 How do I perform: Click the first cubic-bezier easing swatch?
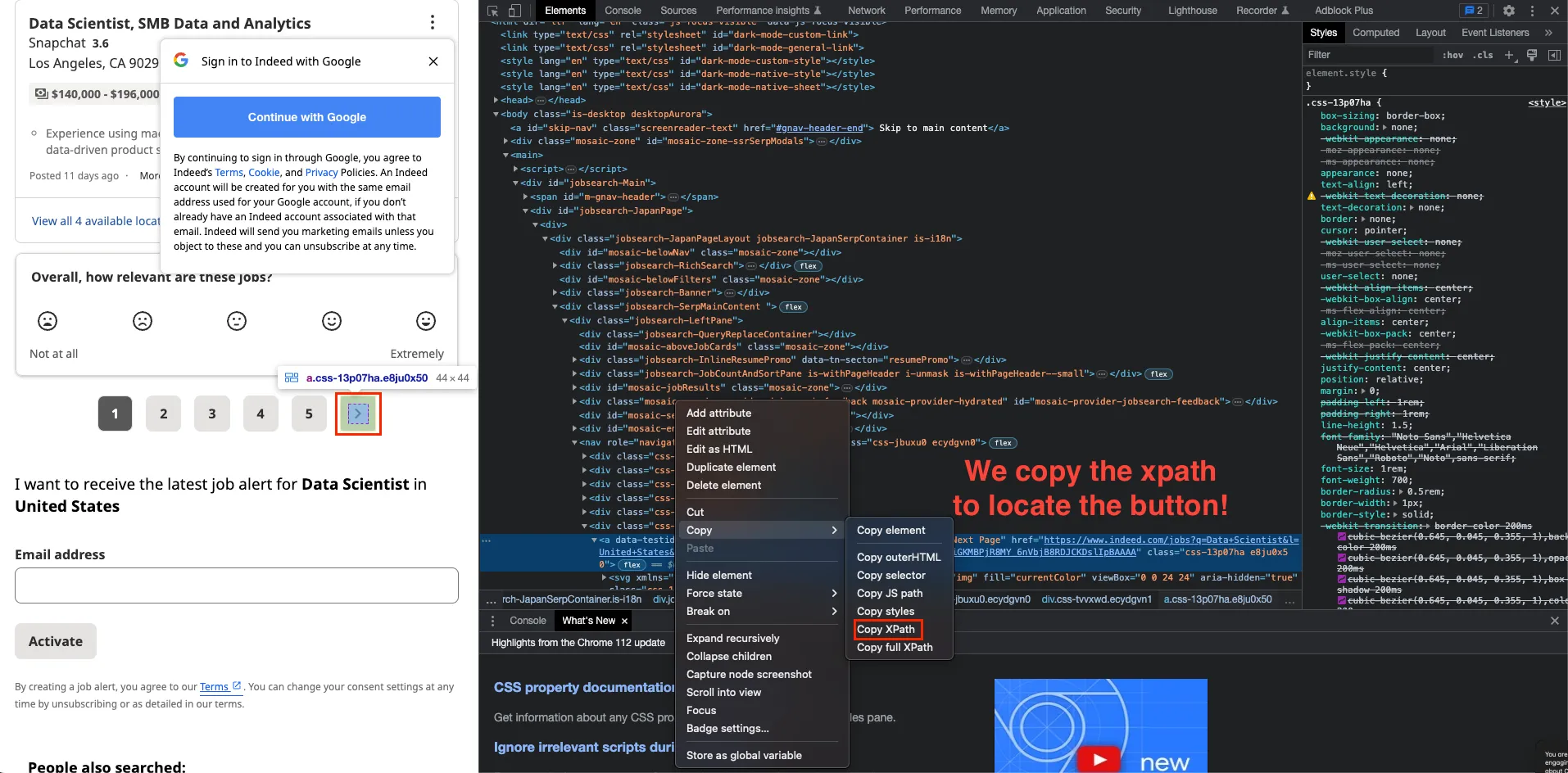pos(1342,537)
